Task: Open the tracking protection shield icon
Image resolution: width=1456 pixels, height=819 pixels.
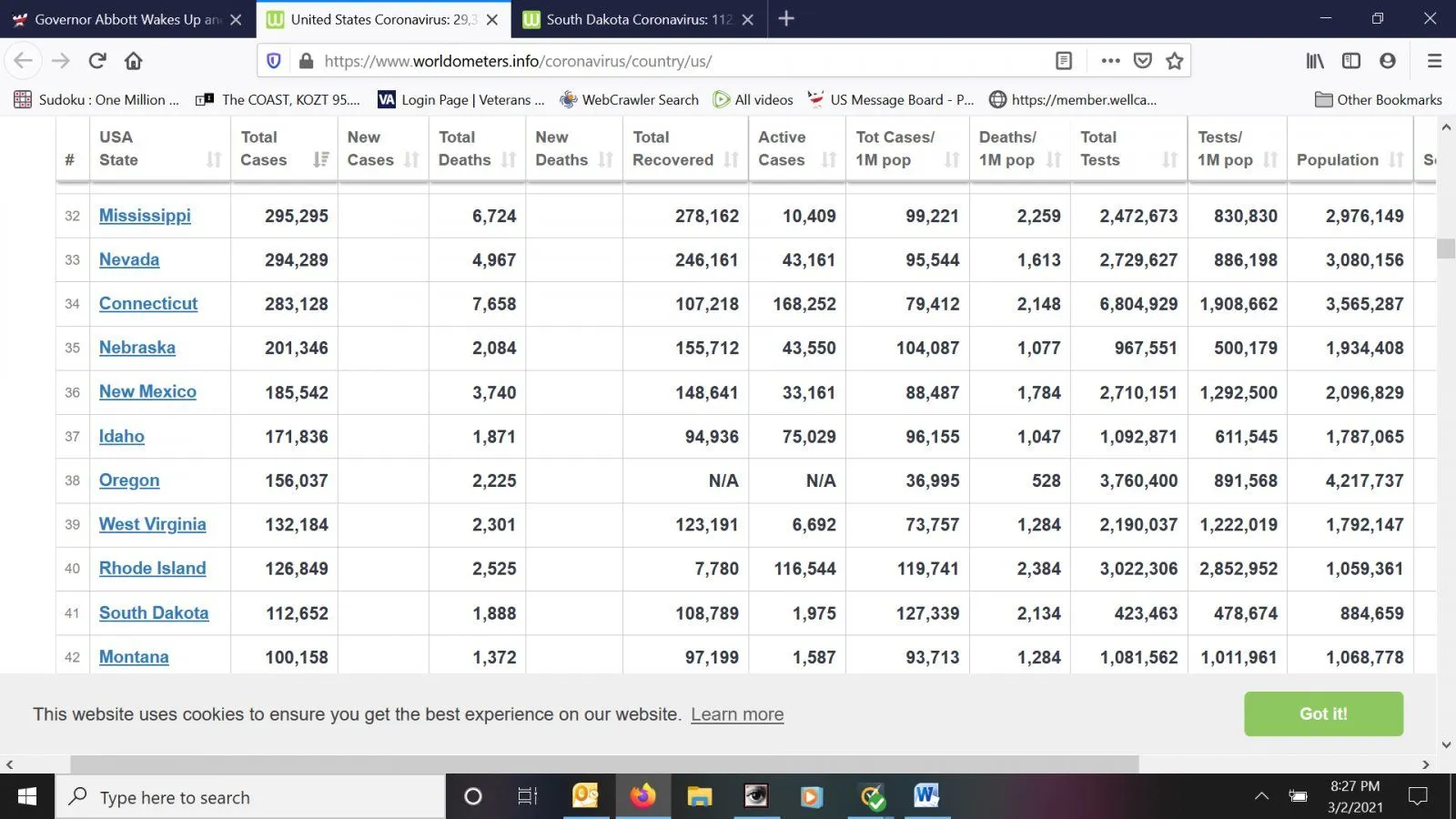Action: pos(273,61)
